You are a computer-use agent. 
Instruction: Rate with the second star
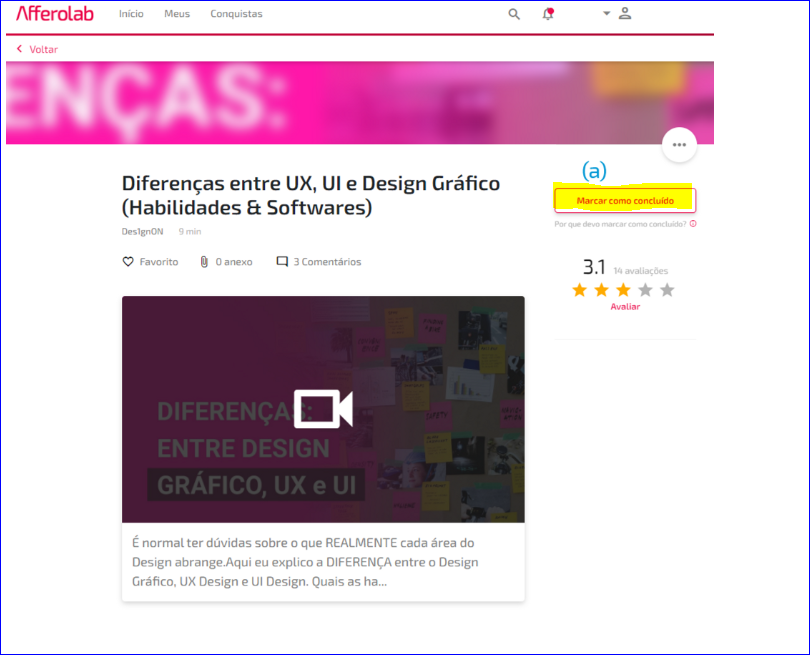click(x=601, y=290)
